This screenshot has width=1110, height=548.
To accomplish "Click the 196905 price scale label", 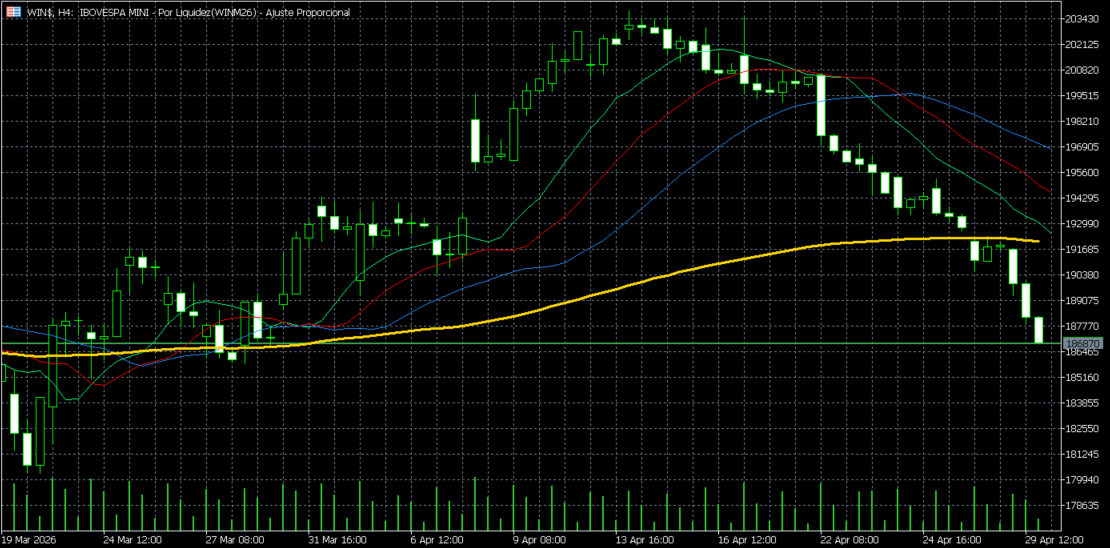I will 1080,147.
